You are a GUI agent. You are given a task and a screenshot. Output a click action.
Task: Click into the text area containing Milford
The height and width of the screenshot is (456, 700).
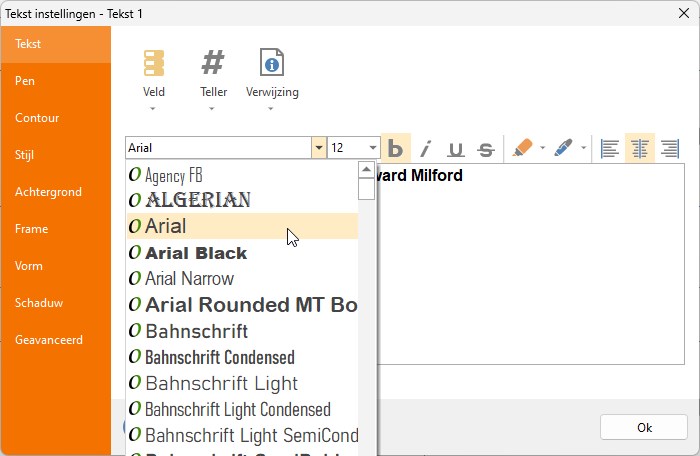[530, 264]
